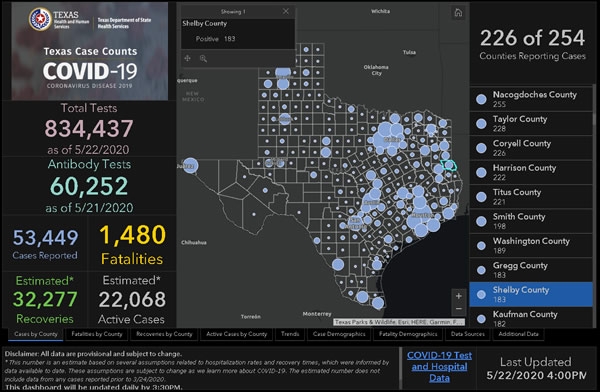The width and height of the screenshot is (600, 392).
Task: Click the 53,449 Cases Reported figure
Action: point(45,237)
